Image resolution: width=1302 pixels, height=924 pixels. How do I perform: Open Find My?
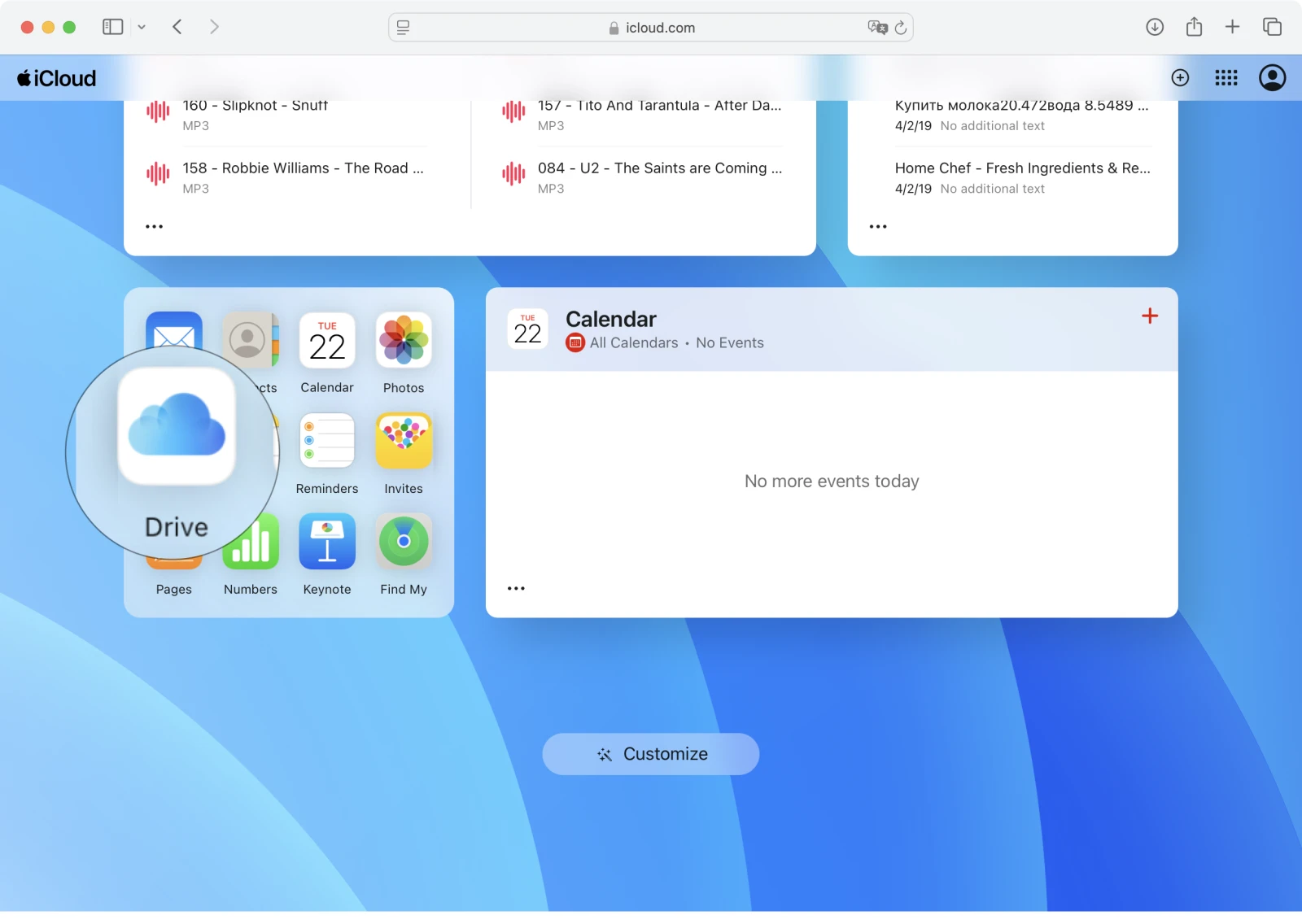(x=403, y=541)
